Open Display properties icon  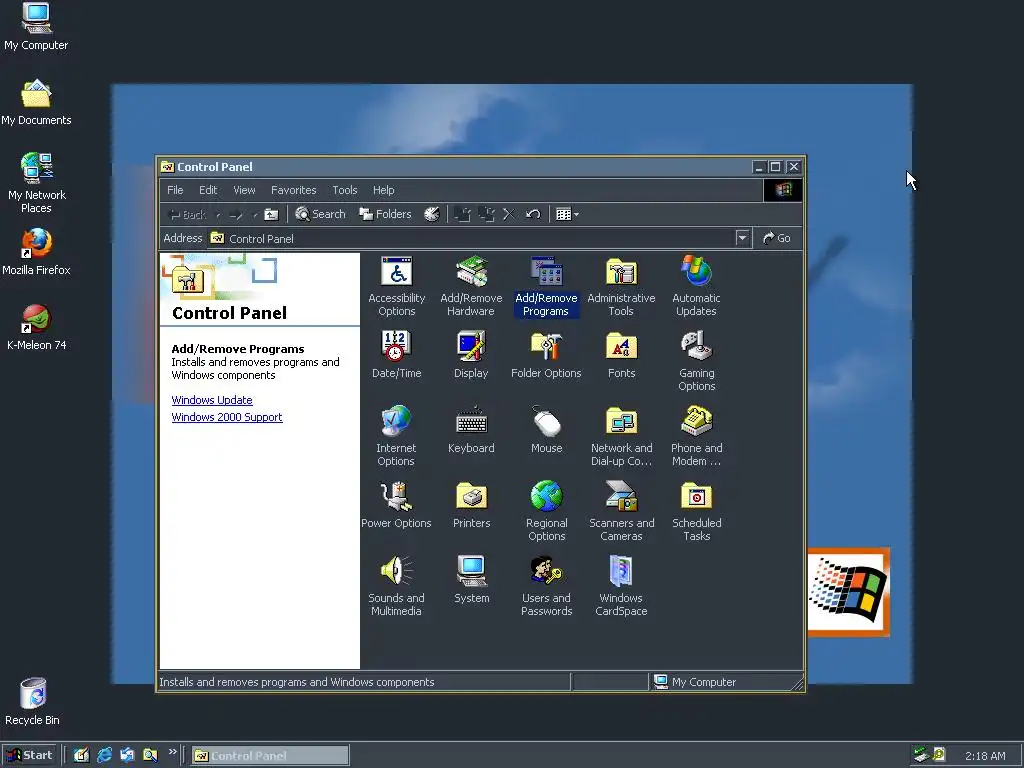click(471, 355)
